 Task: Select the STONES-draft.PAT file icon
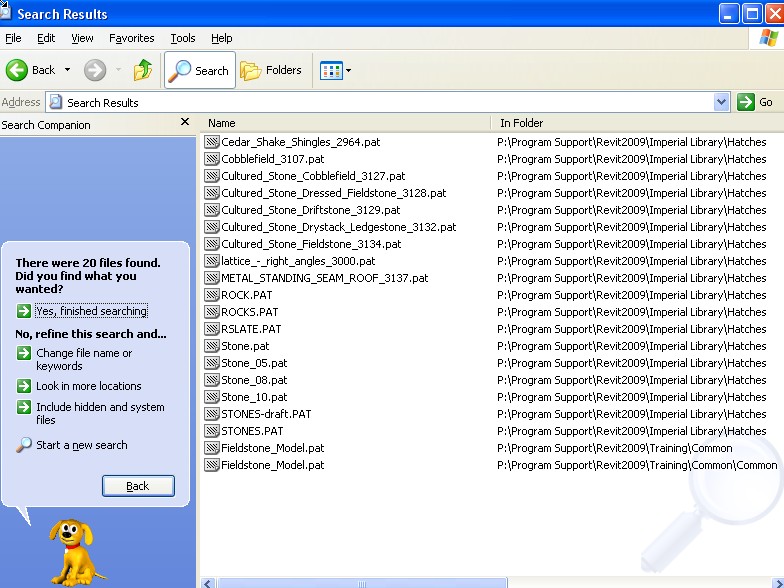tap(212, 414)
